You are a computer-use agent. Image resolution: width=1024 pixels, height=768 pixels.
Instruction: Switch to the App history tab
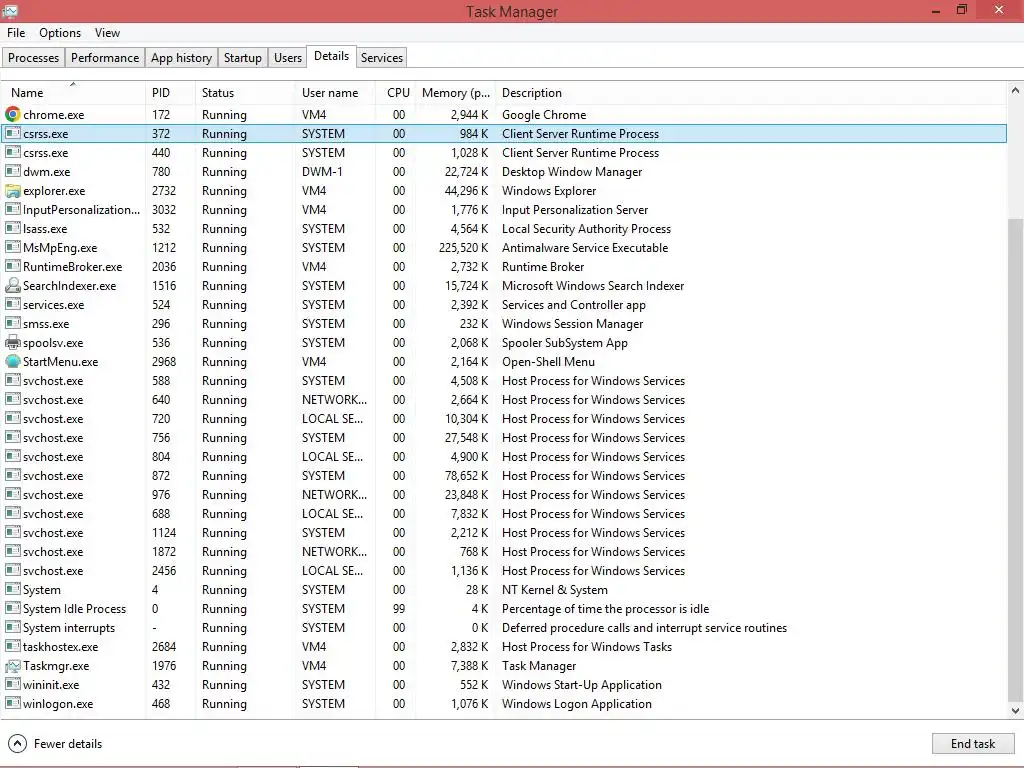click(182, 57)
